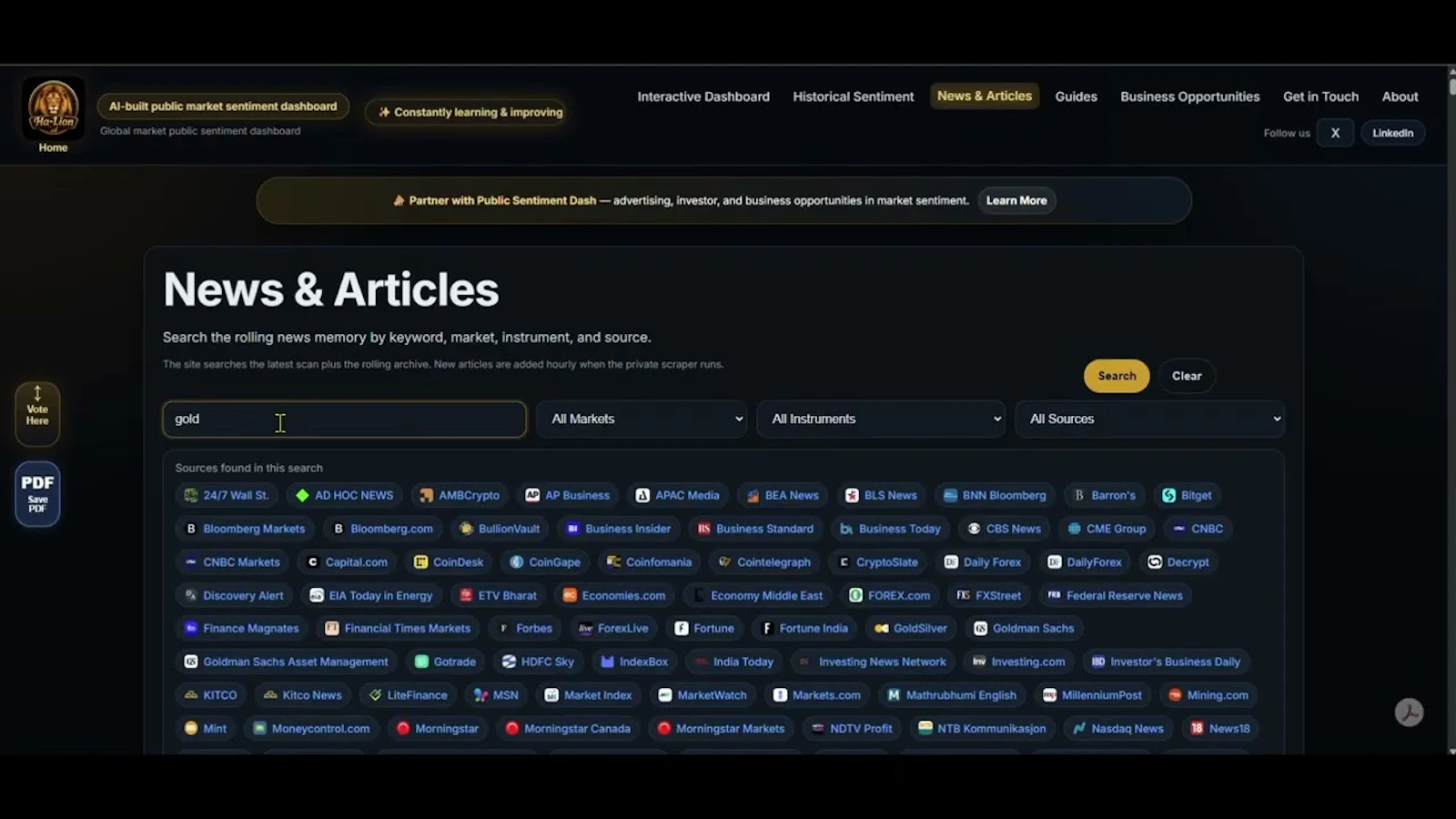This screenshot has height=819, width=1456.
Task: Select the Morningstar Canada source chip
Action: 568,728
